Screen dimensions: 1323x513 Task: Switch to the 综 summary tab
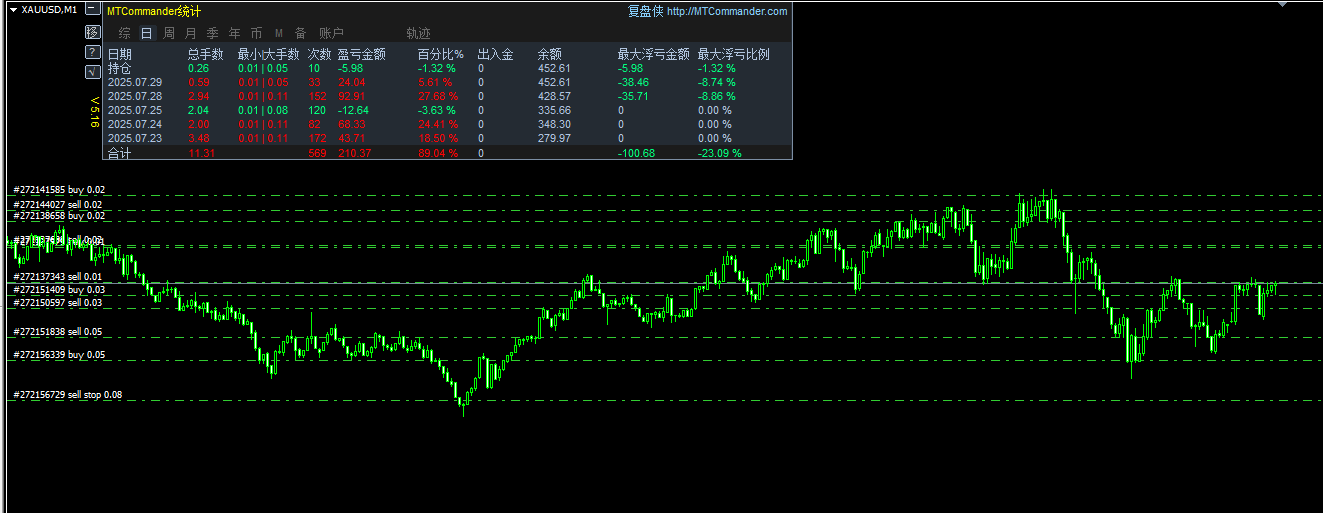[x=124, y=33]
